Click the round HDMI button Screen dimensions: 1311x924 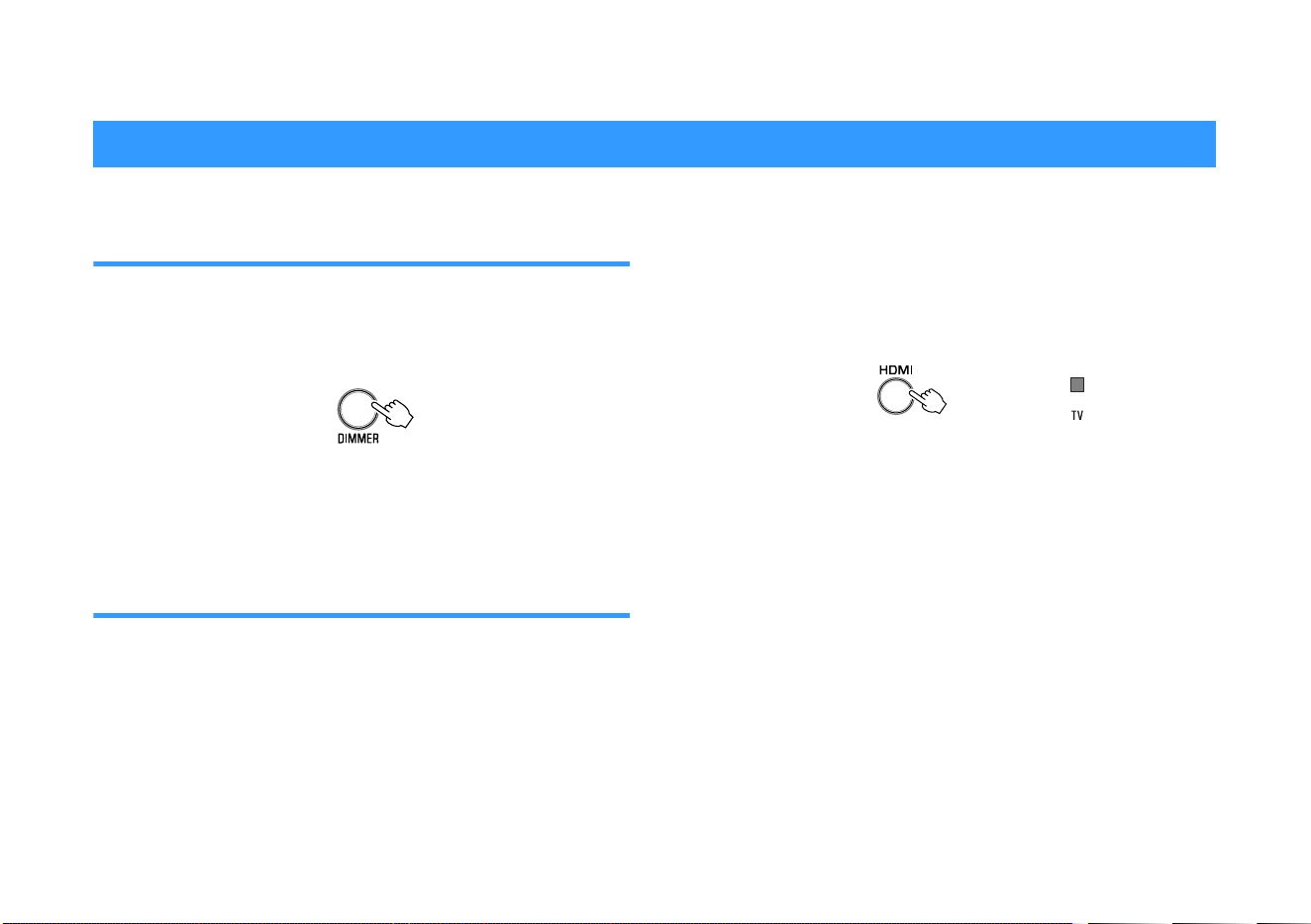point(896,396)
